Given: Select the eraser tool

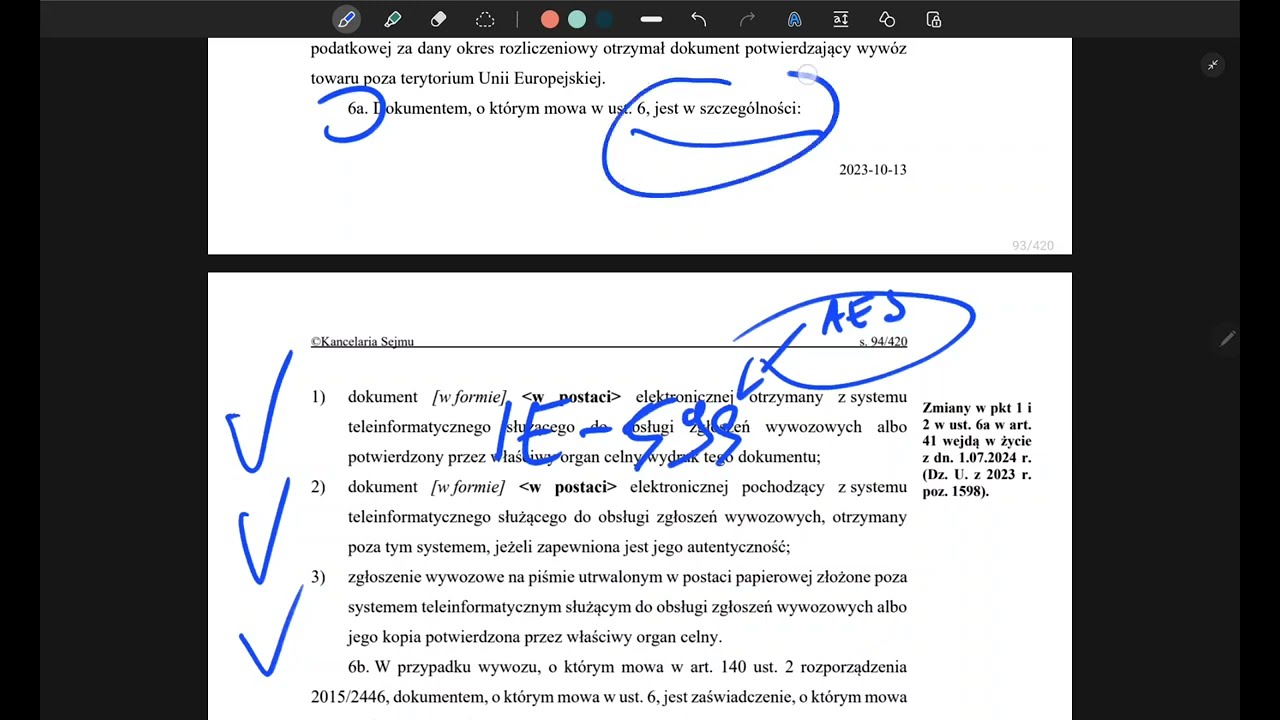Looking at the screenshot, I should click(438, 19).
